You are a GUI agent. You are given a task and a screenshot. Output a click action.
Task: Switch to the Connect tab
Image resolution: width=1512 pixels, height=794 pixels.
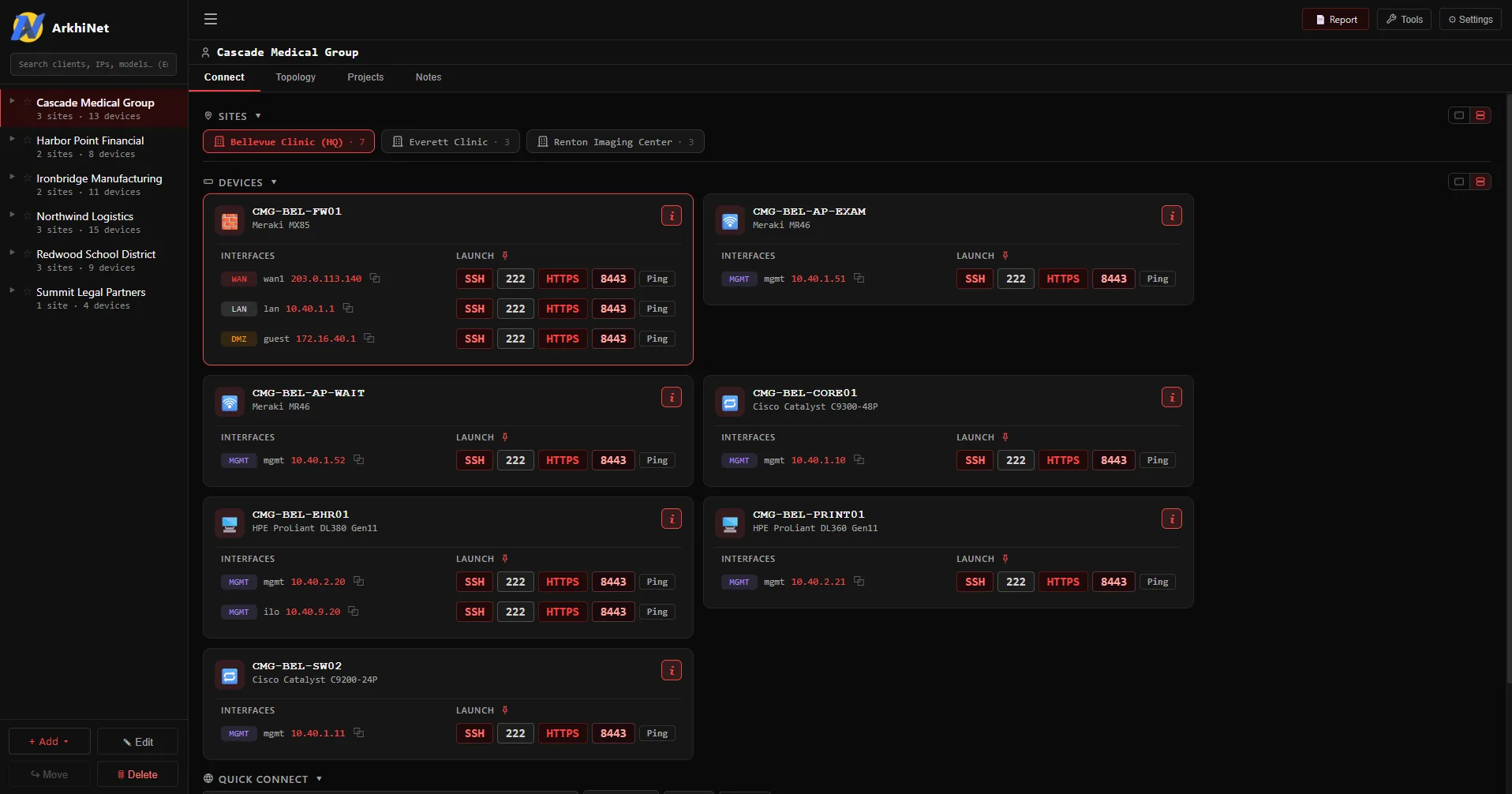224,77
